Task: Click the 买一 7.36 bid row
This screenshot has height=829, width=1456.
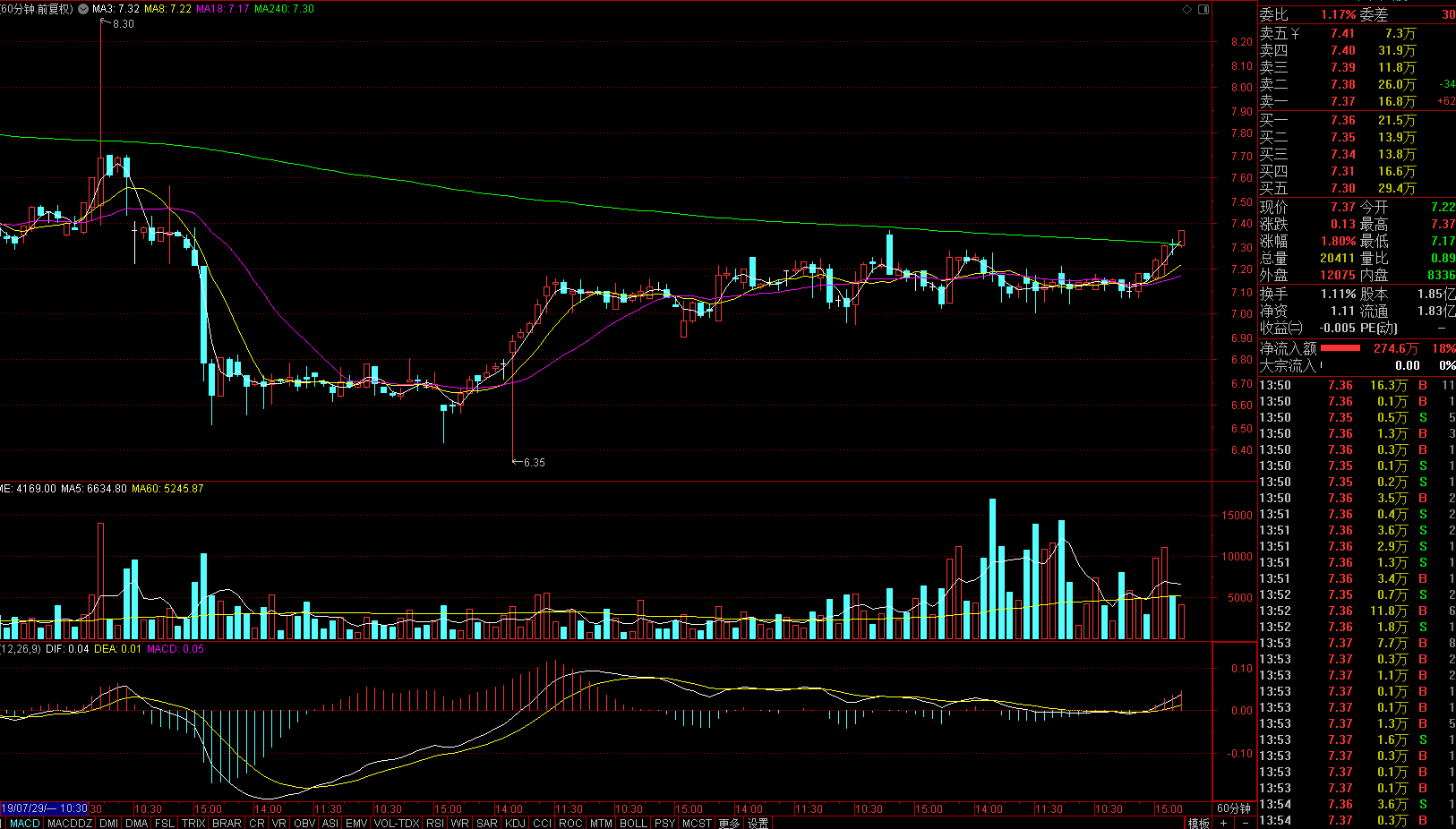Action: [x=1357, y=120]
